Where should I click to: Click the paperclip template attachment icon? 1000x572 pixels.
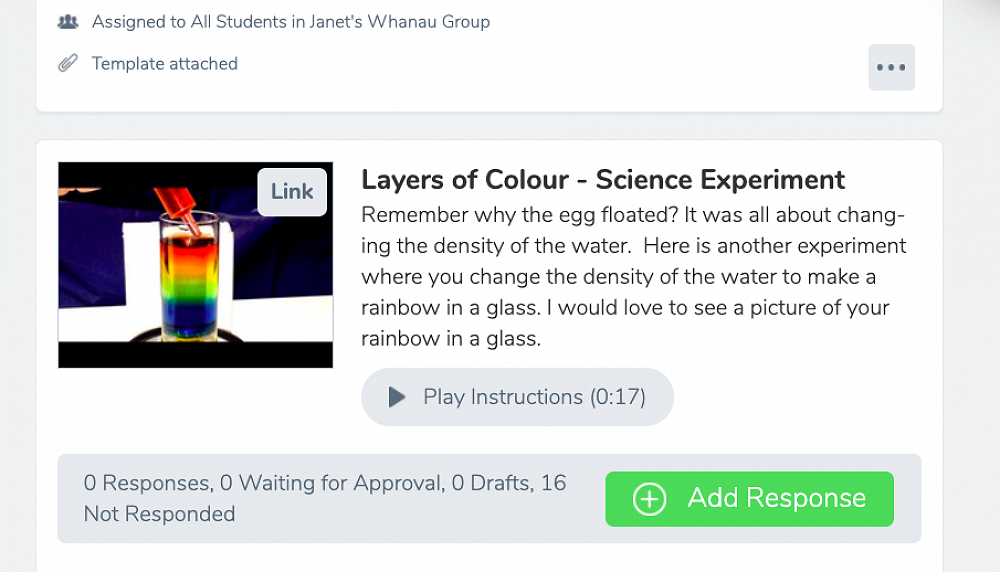[68, 64]
